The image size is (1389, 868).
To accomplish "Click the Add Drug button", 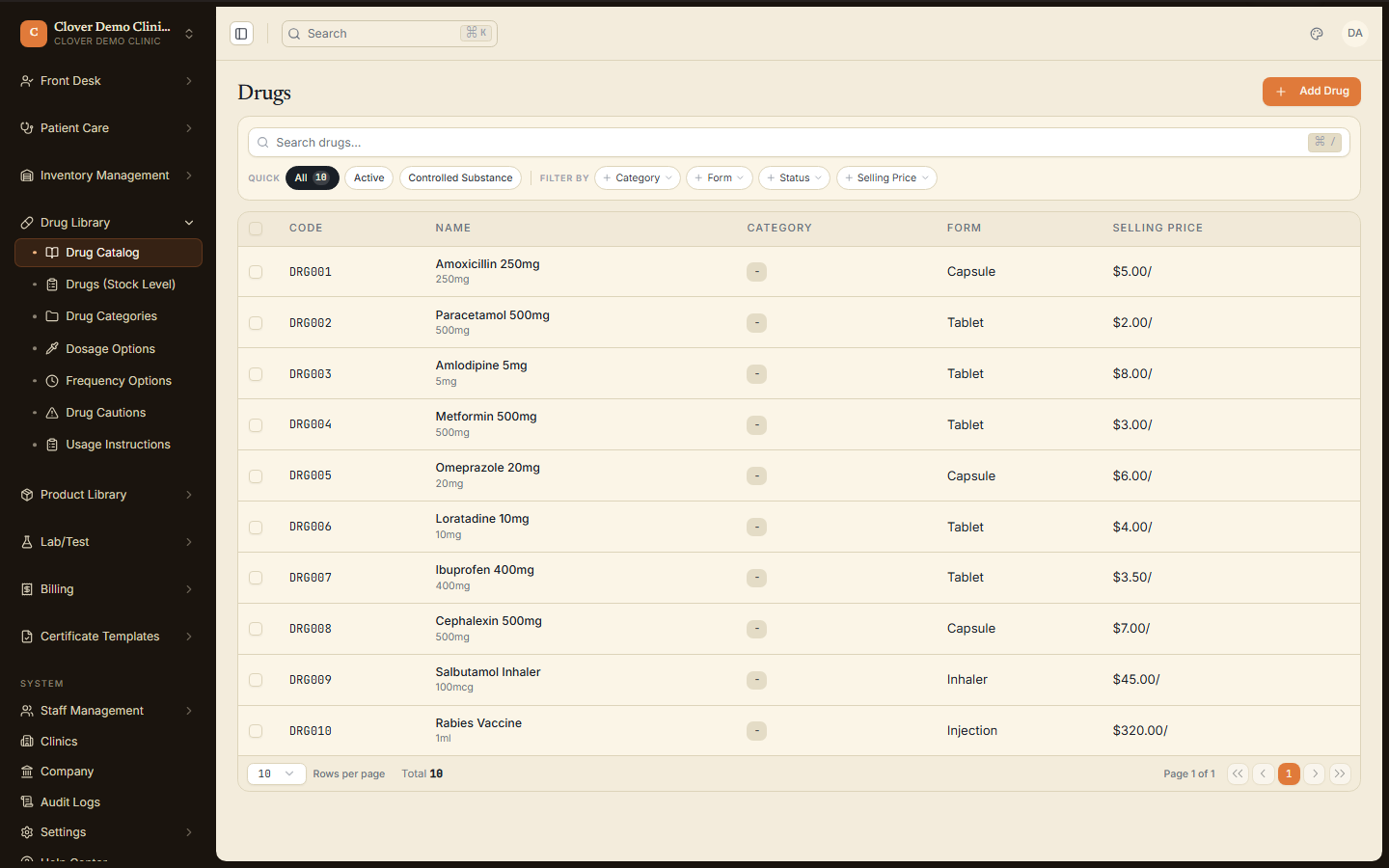I will coord(1312,92).
